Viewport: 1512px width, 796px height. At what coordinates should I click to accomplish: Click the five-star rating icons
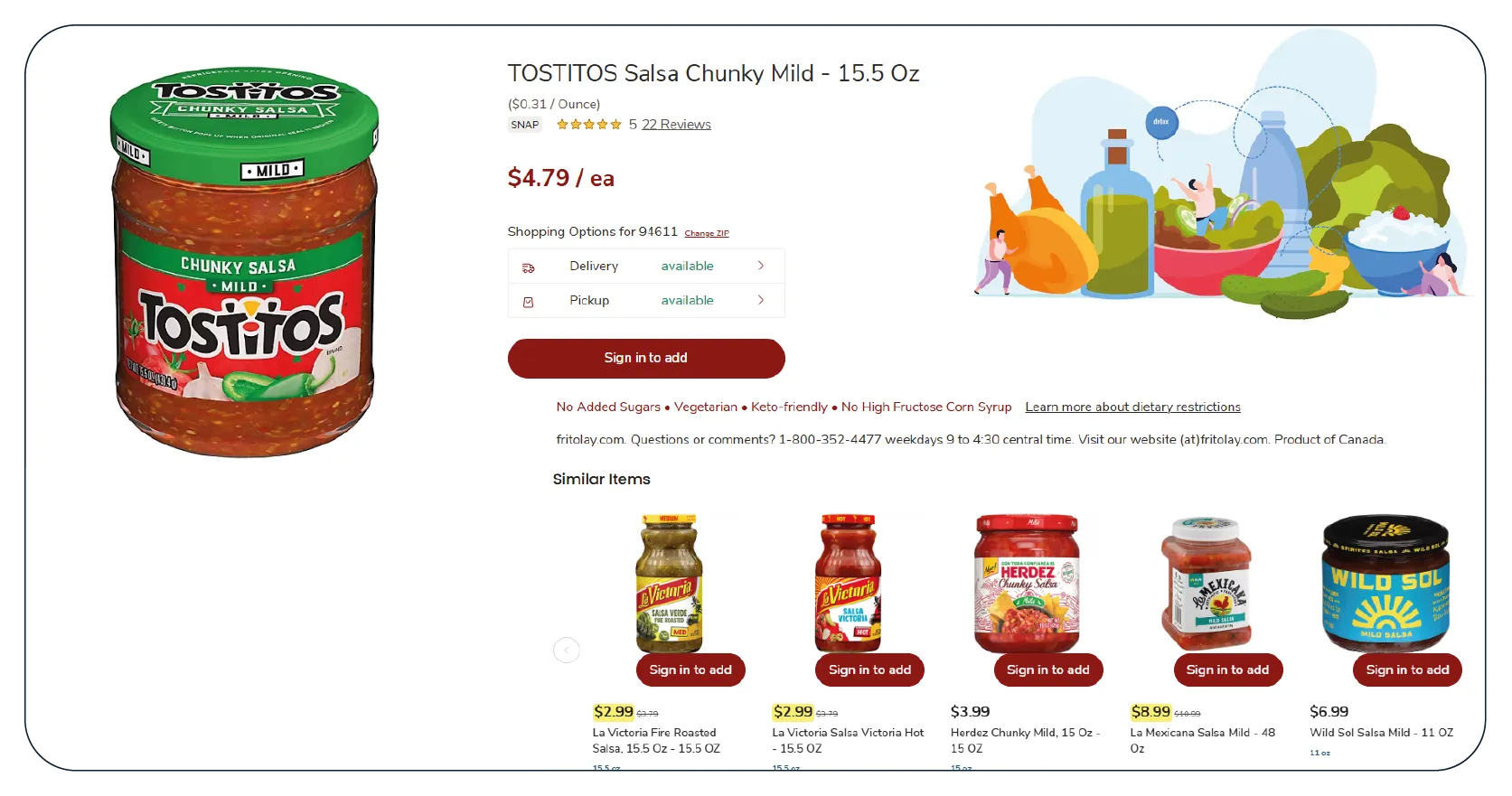pyautogui.click(x=588, y=125)
